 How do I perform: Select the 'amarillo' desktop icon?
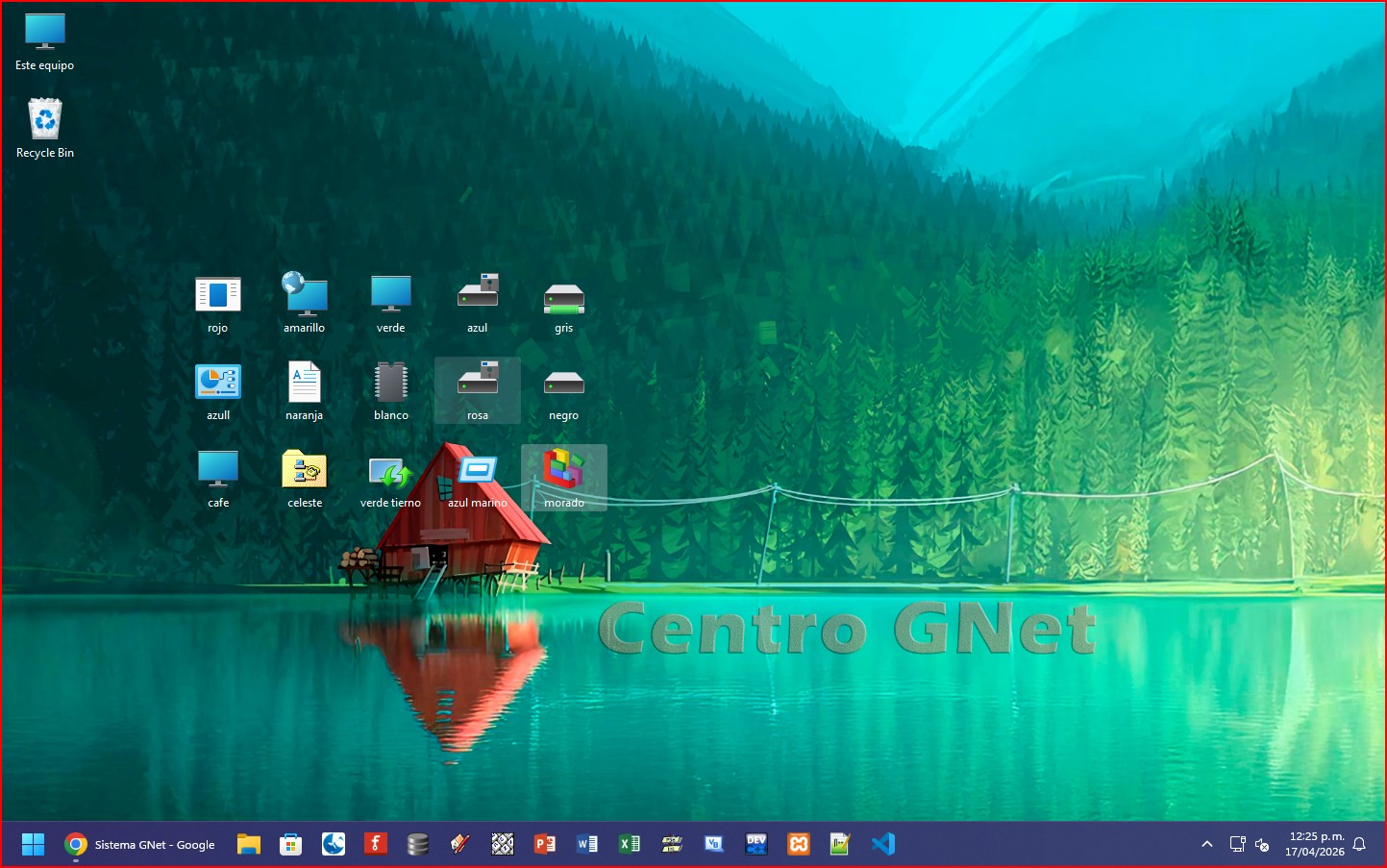pyautogui.click(x=305, y=295)
